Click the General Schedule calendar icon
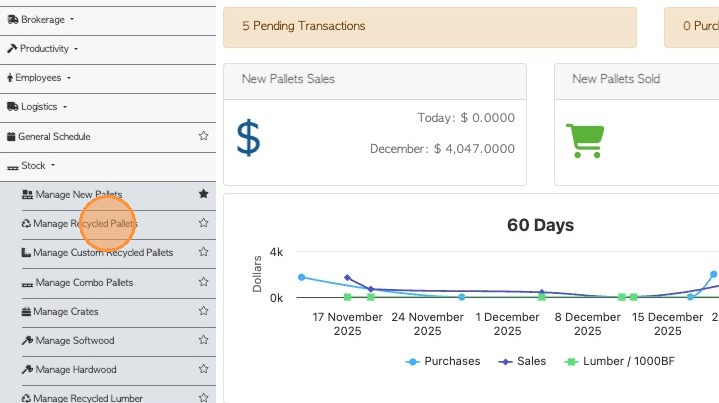 pyautogui.click(x=11, y=137)
